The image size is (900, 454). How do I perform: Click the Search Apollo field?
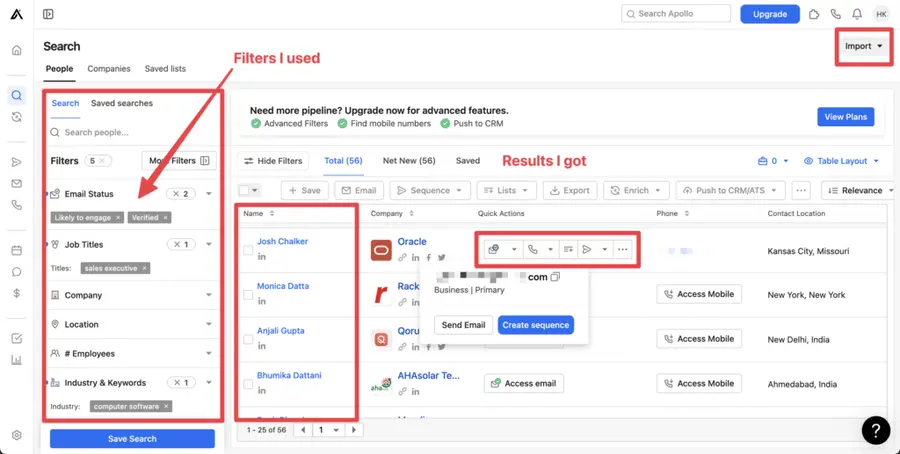[x=676, y=14]
